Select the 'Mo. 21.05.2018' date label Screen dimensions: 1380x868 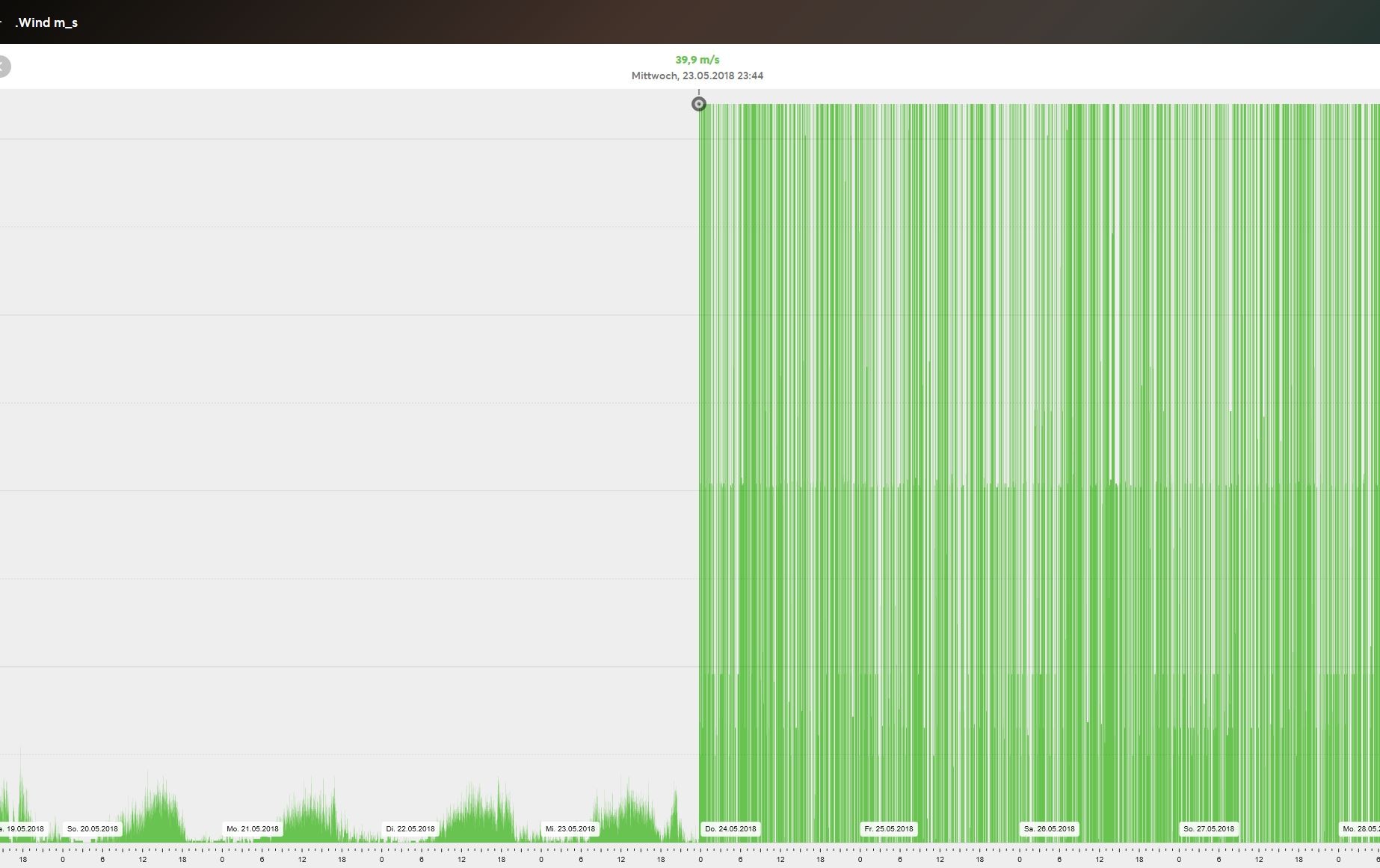[x=253, y=828]
